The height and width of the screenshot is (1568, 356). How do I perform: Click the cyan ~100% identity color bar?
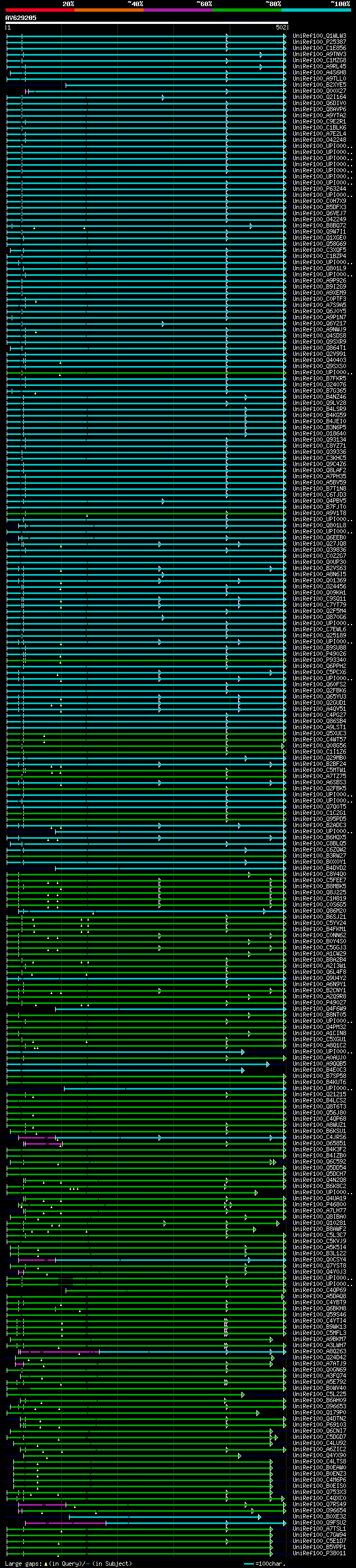[x=317, y=10]
